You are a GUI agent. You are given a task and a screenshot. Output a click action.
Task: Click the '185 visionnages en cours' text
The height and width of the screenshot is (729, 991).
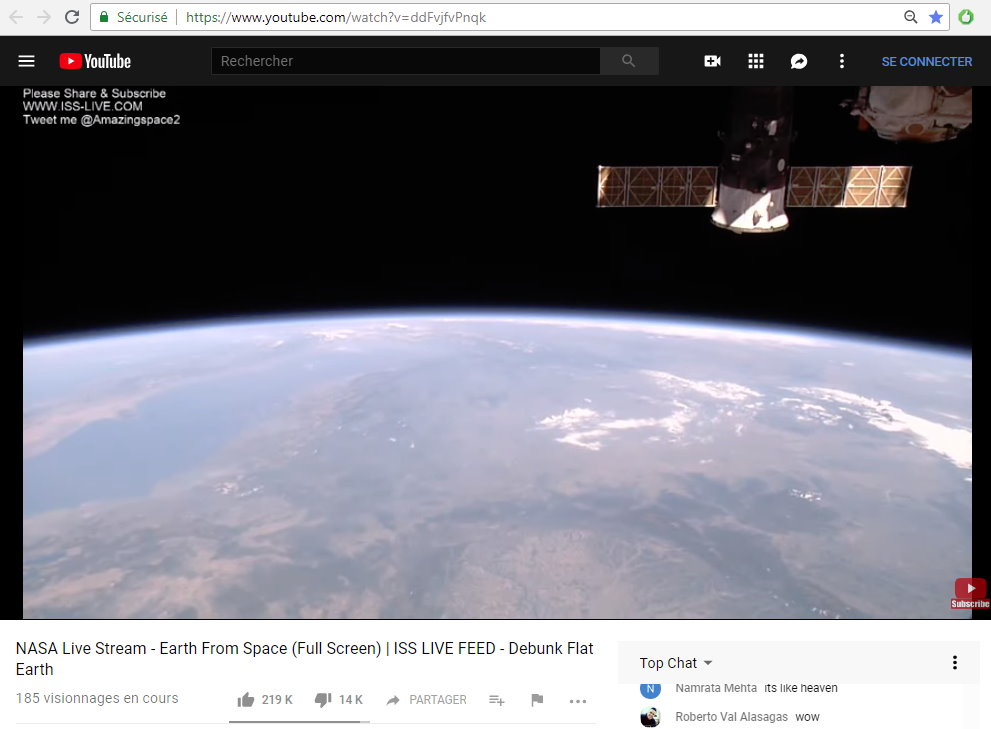pos(97,698)
